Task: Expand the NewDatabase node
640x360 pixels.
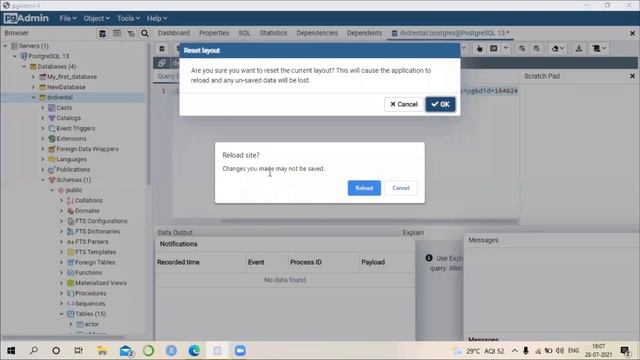Action: tap(33, 87)
